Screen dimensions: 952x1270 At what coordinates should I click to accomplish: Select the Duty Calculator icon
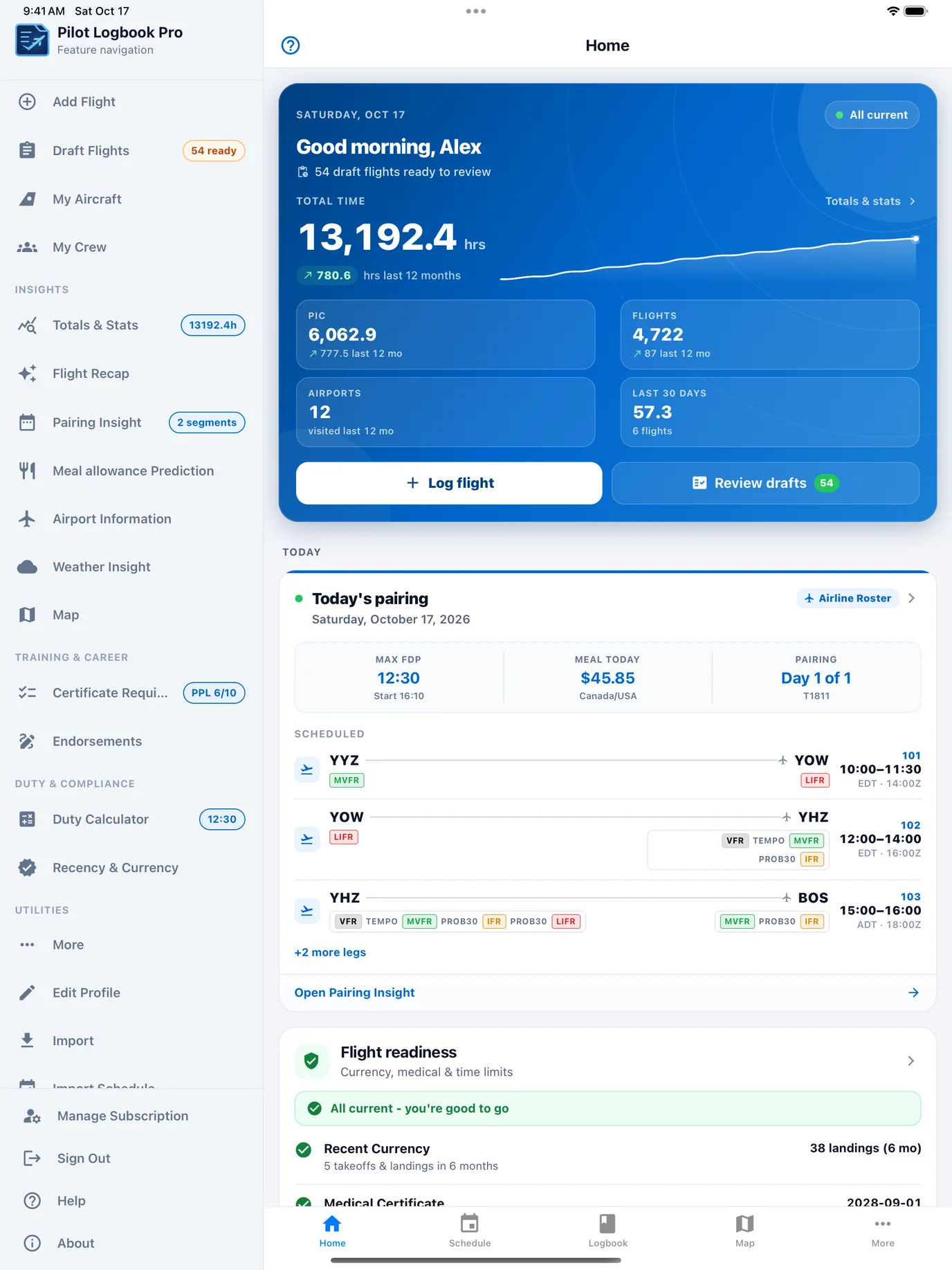tap(27, 819)
